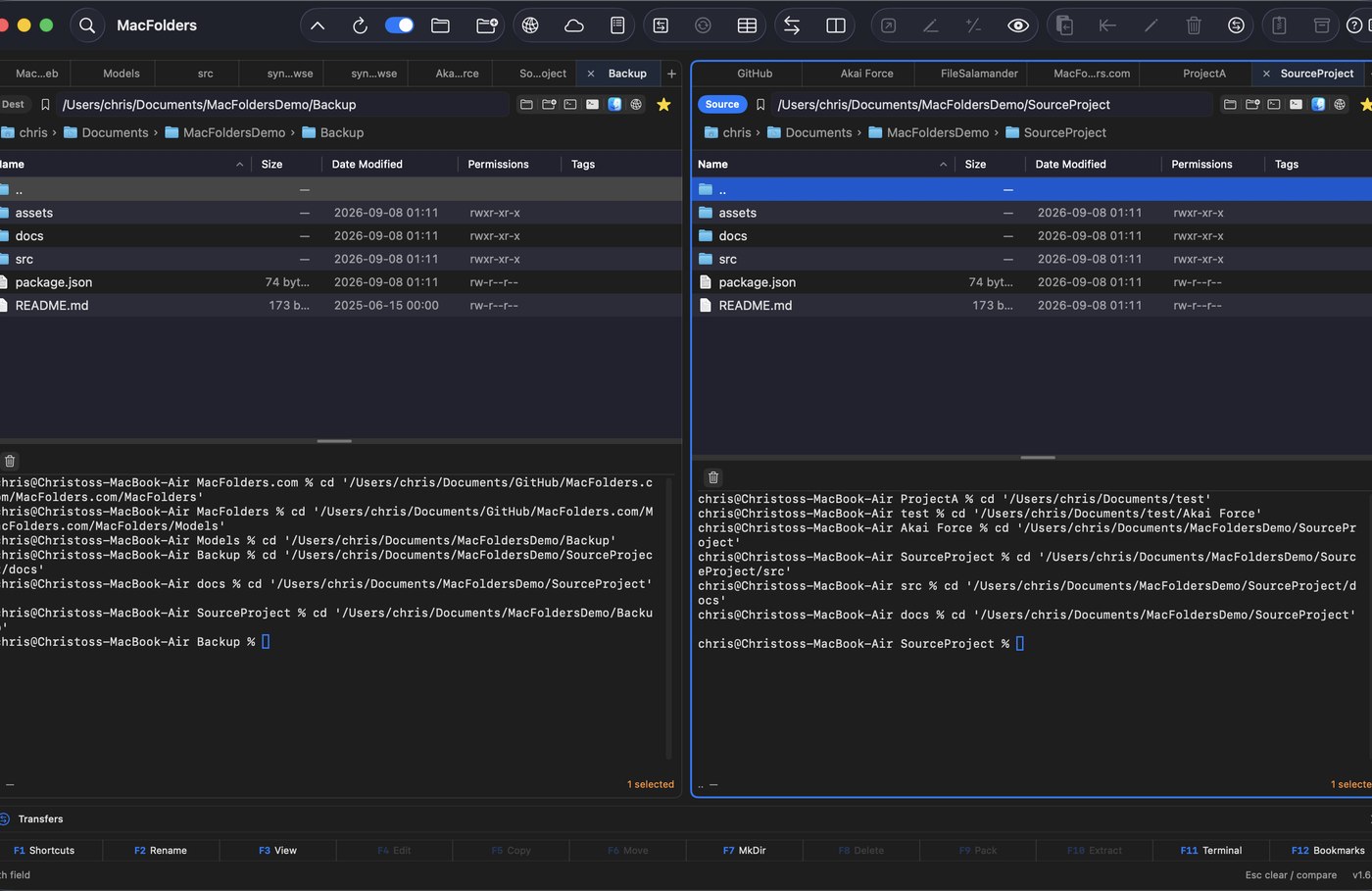This screenshot has height=891, width=1372.
Task: Toggle the favorite star for the SourceProject path
Action: (1366, 104)
